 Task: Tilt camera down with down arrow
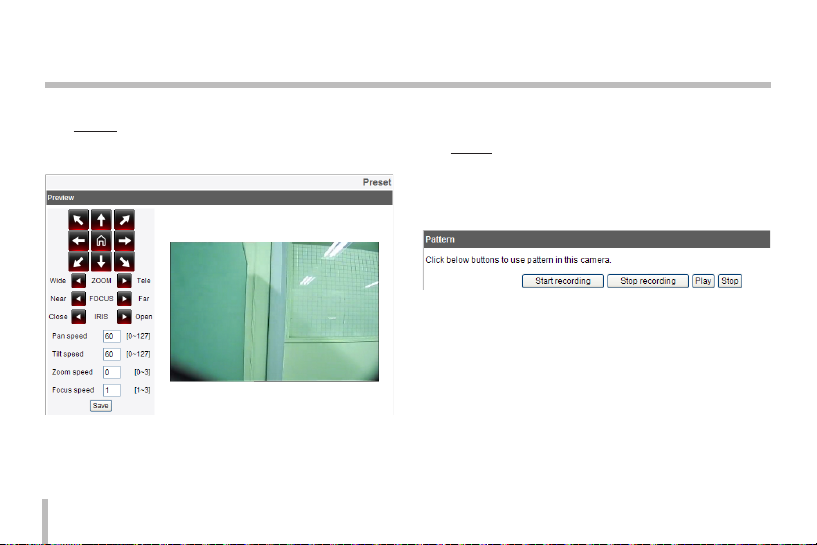pos(101,262)
